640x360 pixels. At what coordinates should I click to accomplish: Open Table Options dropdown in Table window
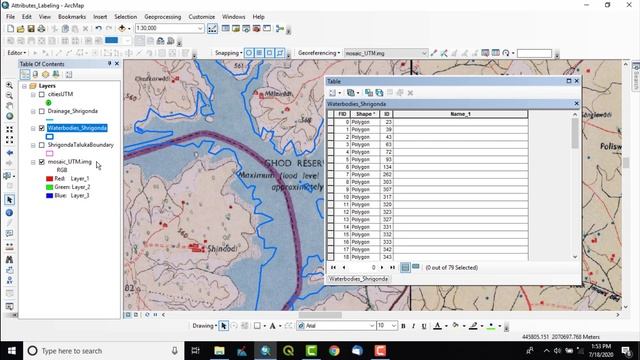coord(335,93)
